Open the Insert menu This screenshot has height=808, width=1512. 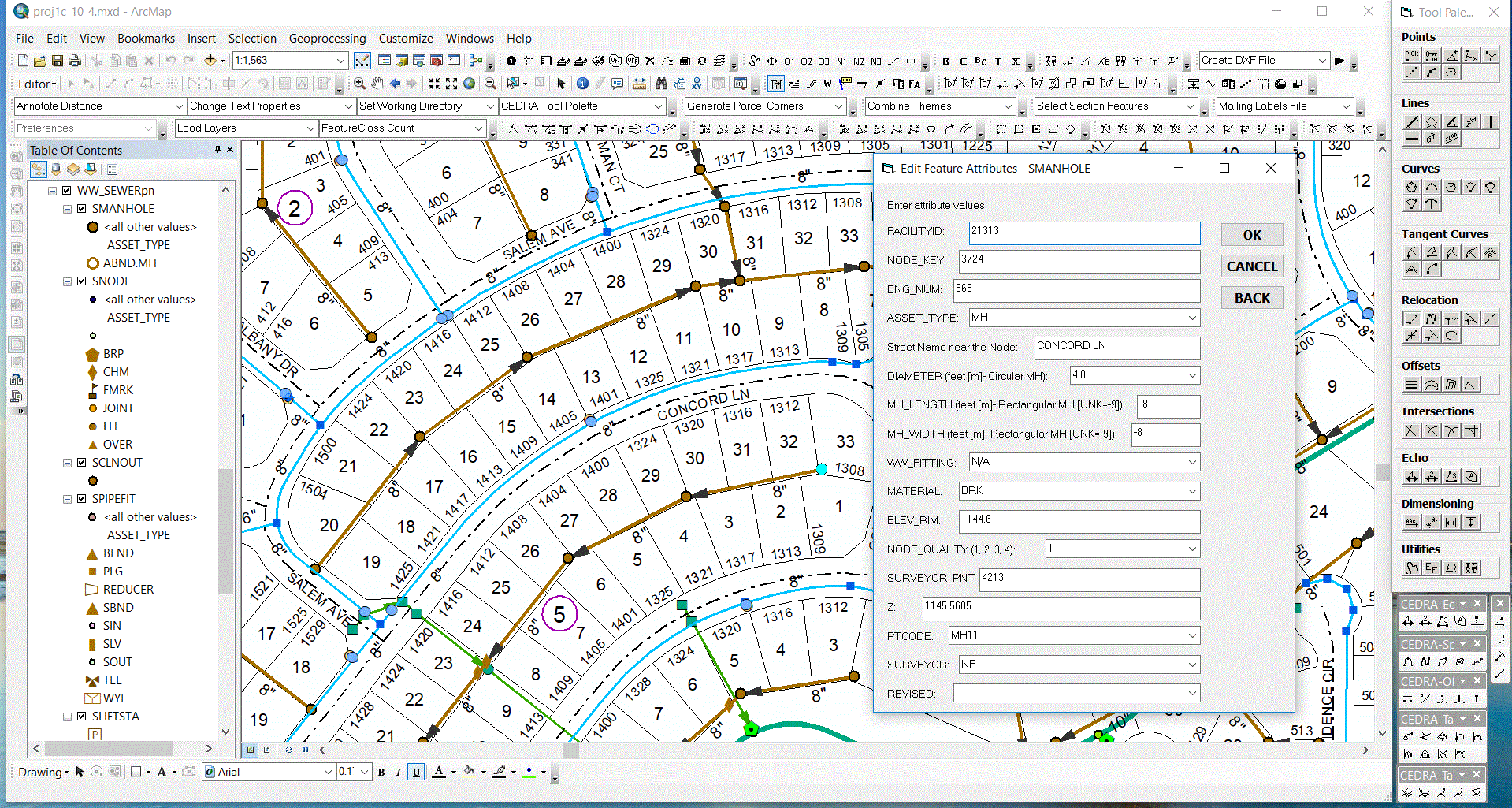click(x=201, y=38)
